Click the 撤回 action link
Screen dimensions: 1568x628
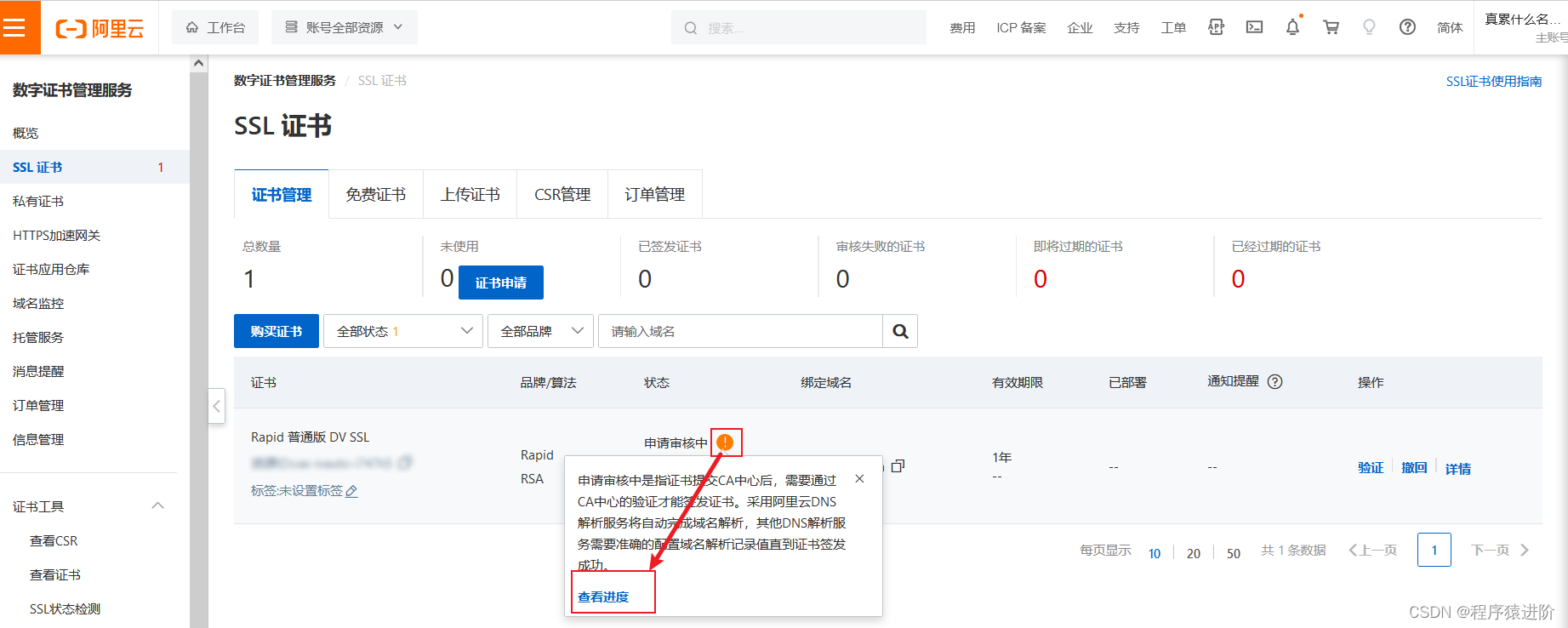[1414, 468]
